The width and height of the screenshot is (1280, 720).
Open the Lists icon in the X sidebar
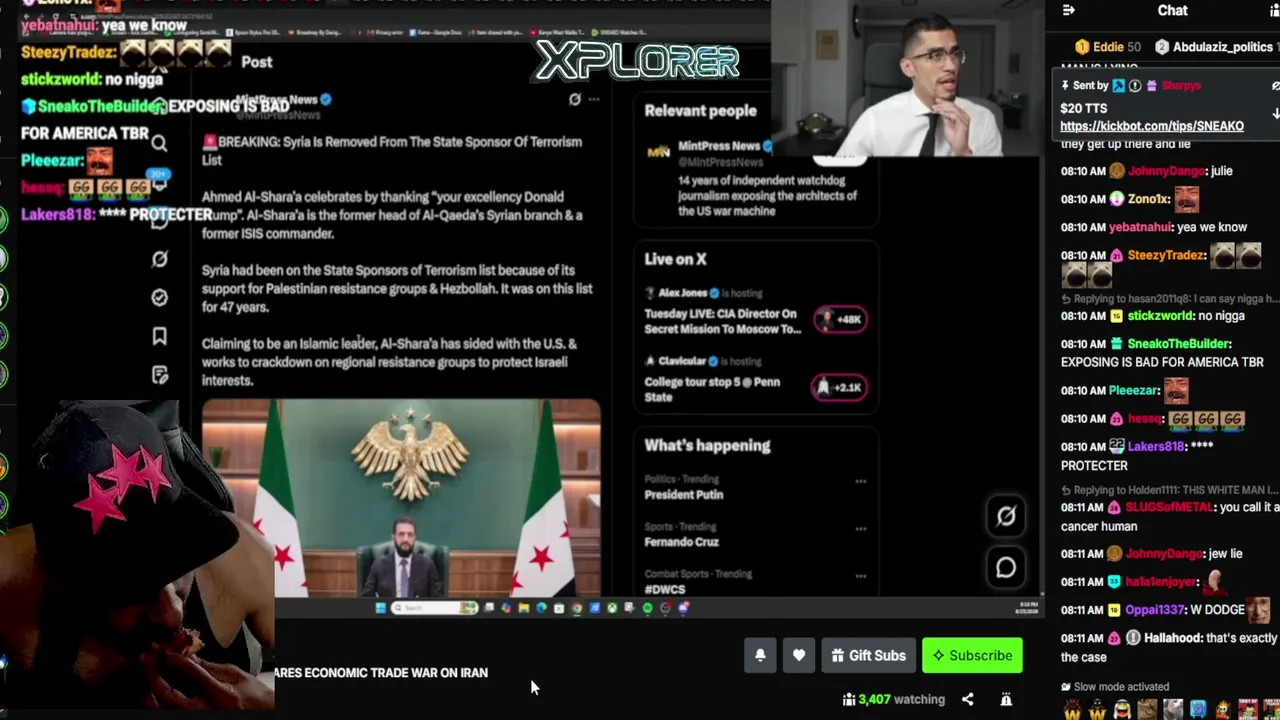click(x=159, y=374)
